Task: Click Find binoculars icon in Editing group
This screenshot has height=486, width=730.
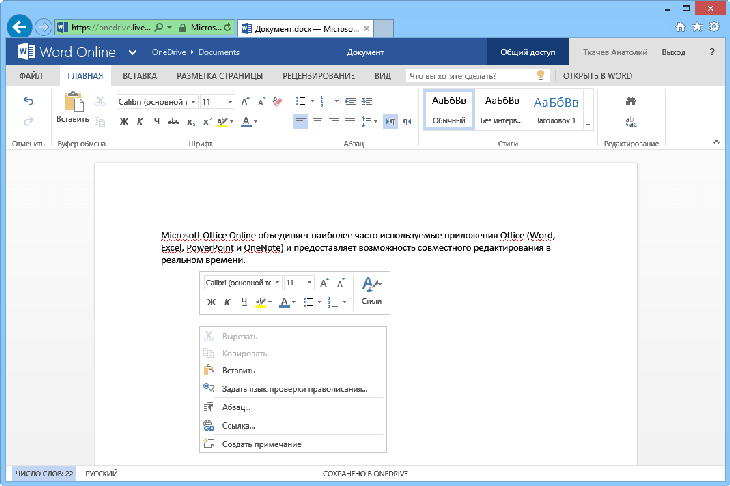Action: [x=631, y=101]
